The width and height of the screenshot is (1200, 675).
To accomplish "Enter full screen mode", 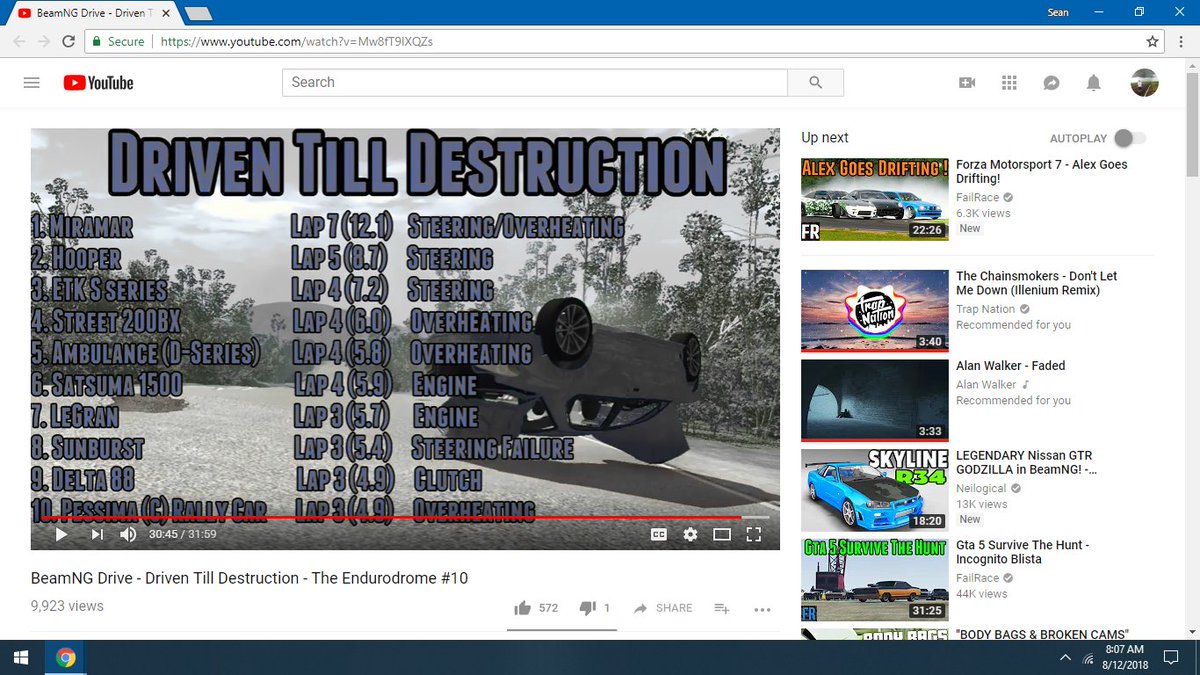I will coord(754,534).
